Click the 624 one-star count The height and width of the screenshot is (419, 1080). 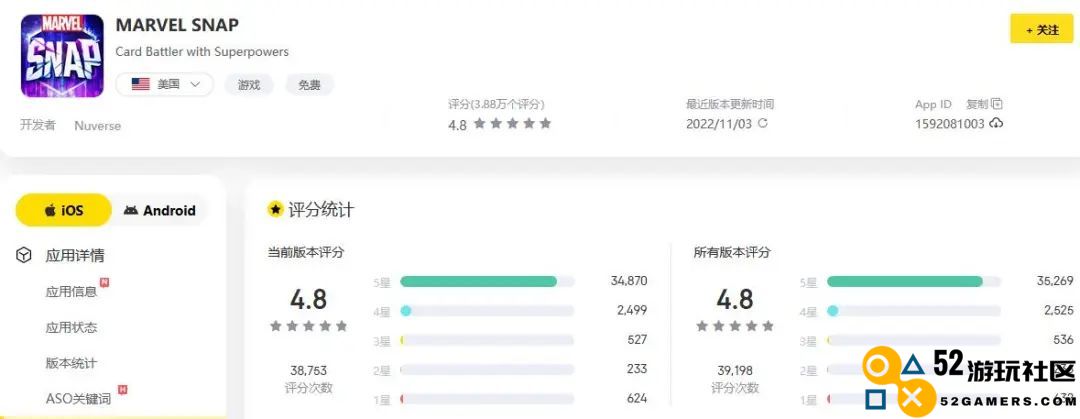click(x=637, y=398)
